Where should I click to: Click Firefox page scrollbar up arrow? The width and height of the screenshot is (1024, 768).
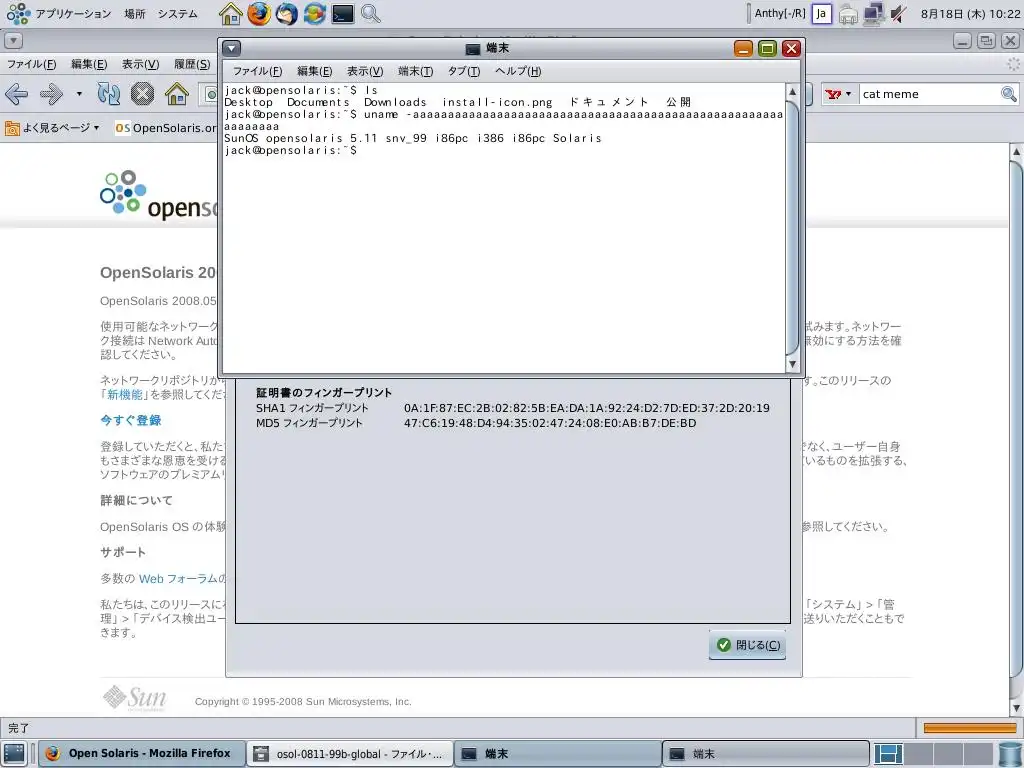point(1016,152)
